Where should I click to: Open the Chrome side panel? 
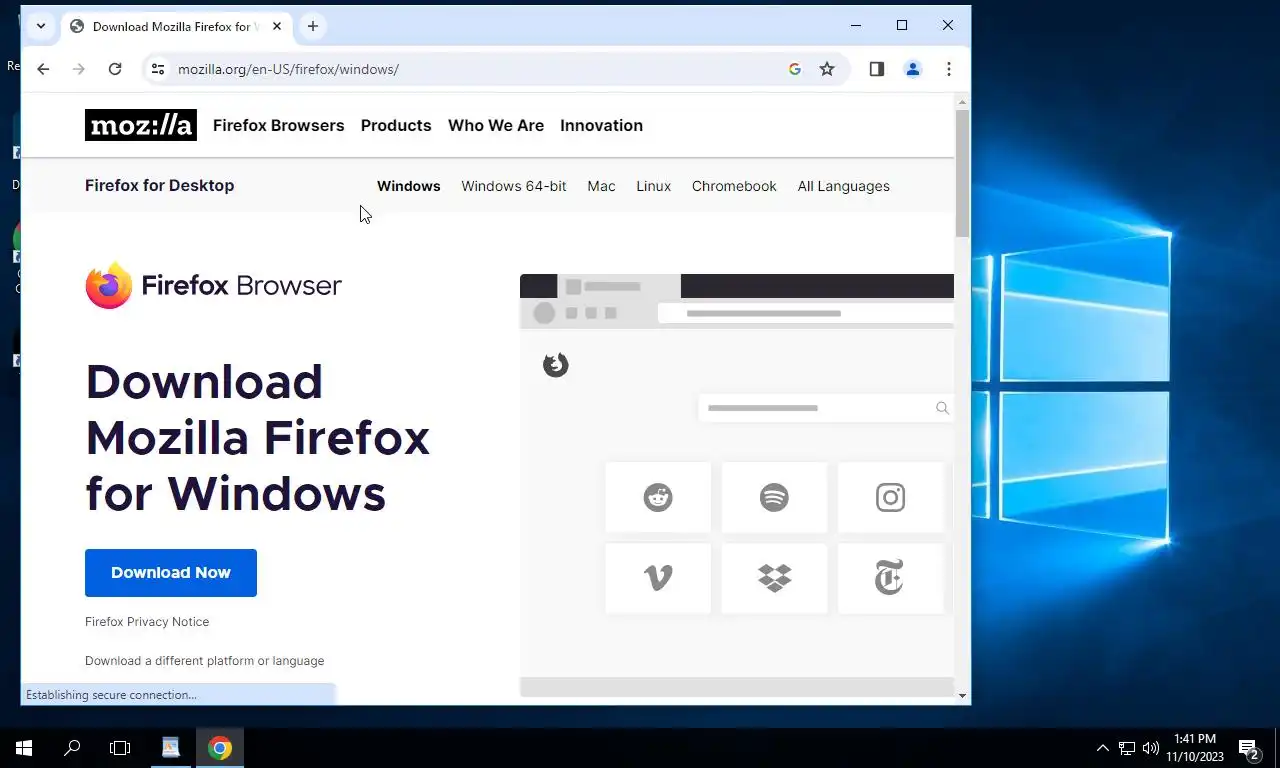tap(877, 69)
